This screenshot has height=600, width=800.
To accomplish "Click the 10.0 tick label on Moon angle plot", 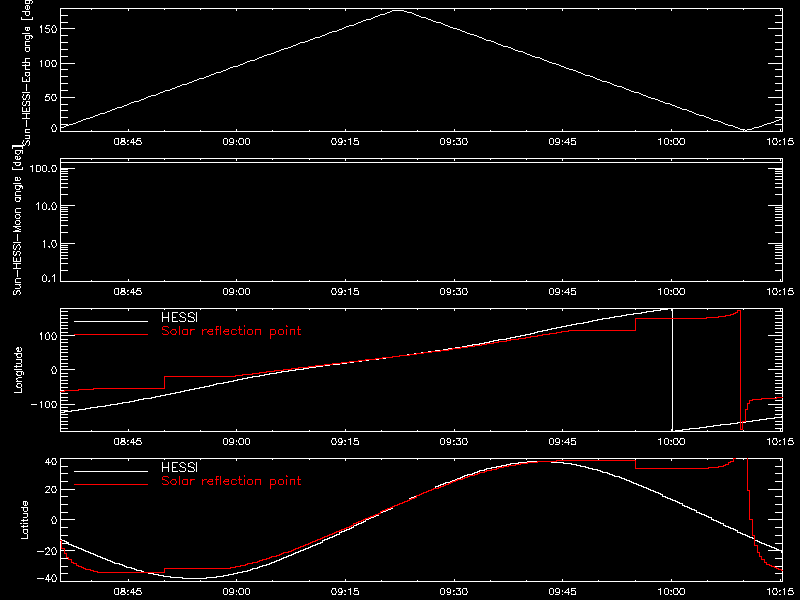I will [46, 206].
